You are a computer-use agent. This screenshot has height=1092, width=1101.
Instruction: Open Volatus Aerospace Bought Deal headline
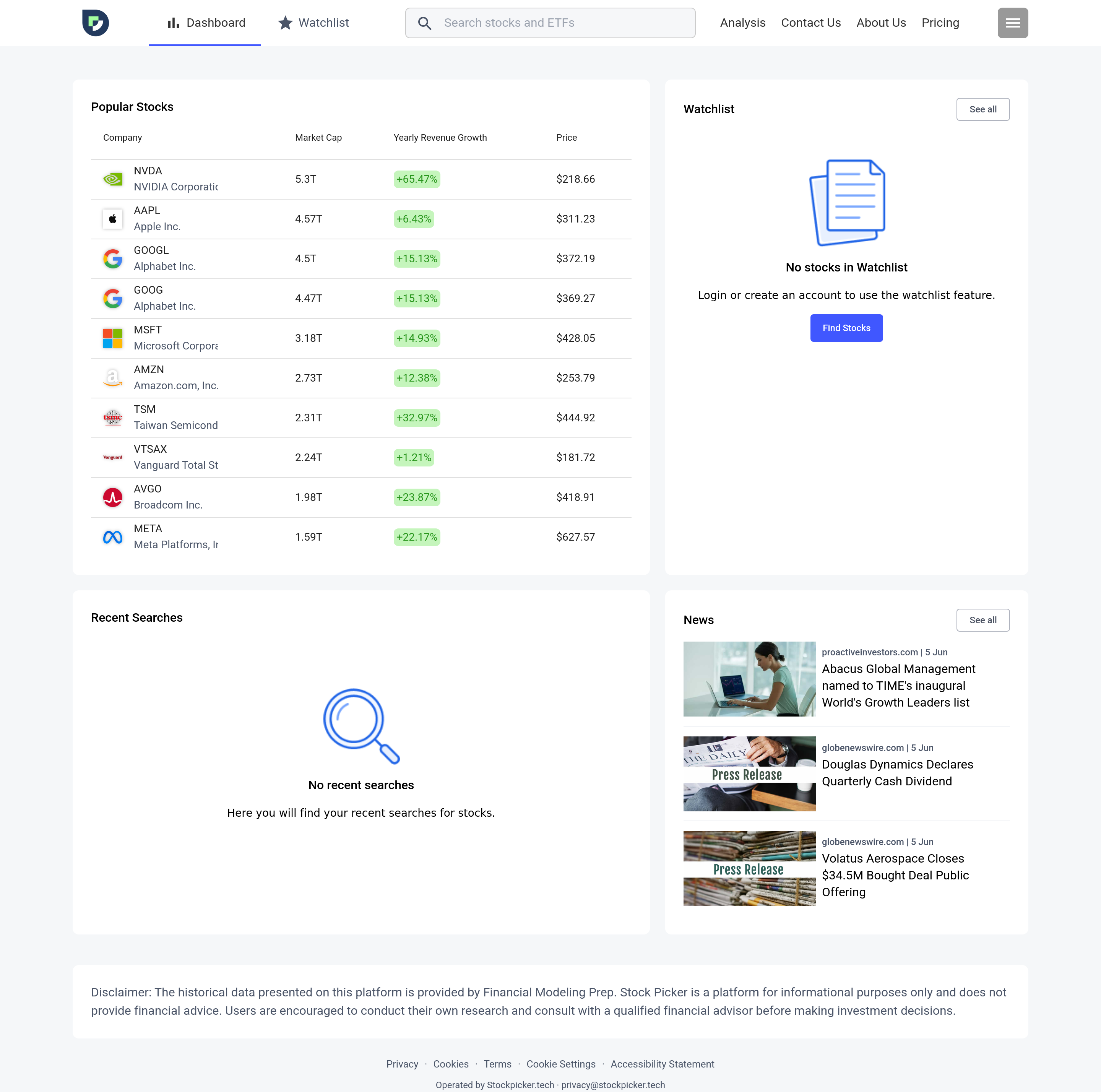pos(895,876)
